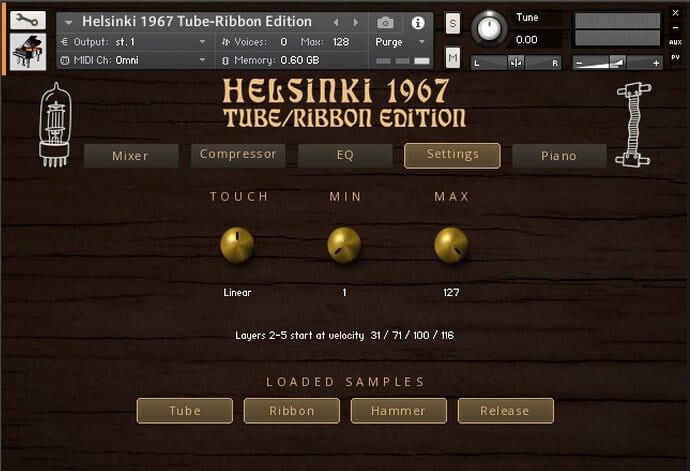Click the grand piano instrument thumbnail
This screenshot has height=471, width=690.
(x=28, y=52)
